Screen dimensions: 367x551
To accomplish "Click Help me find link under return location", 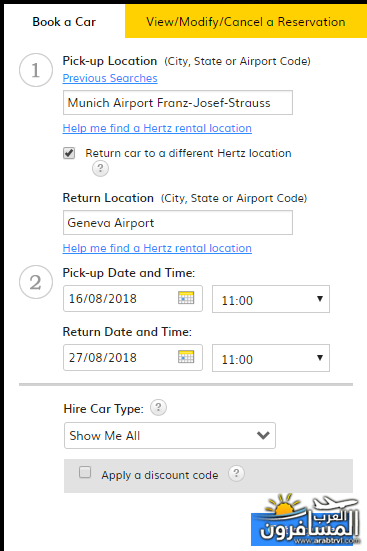I will [157, 248].
